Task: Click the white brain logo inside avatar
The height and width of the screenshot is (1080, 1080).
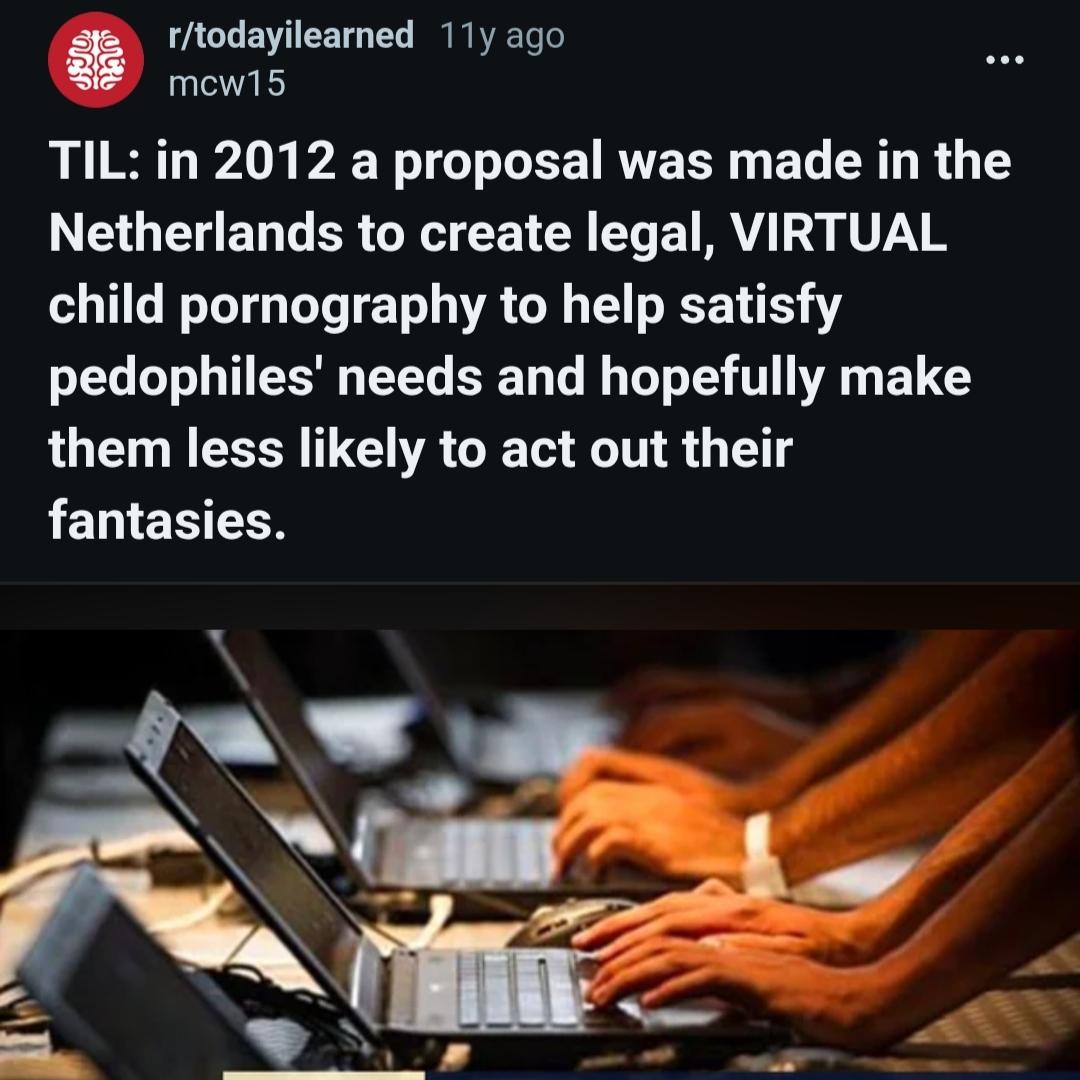Action: coord(96,60)
